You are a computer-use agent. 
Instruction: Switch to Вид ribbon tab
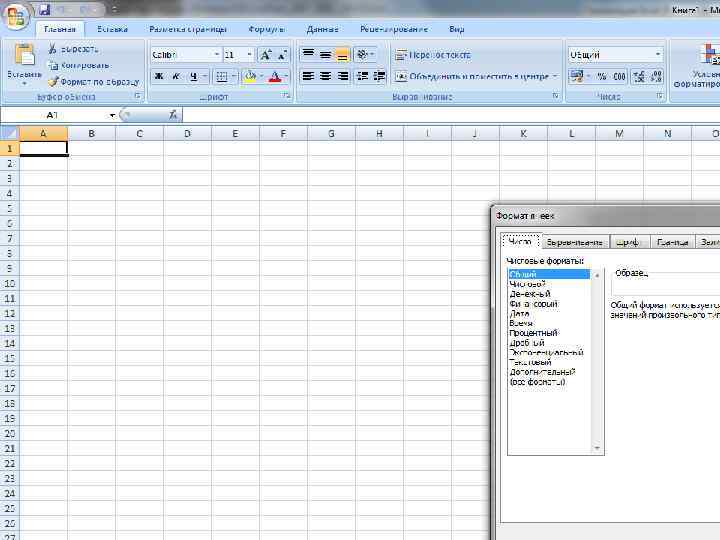click(456, 29)
